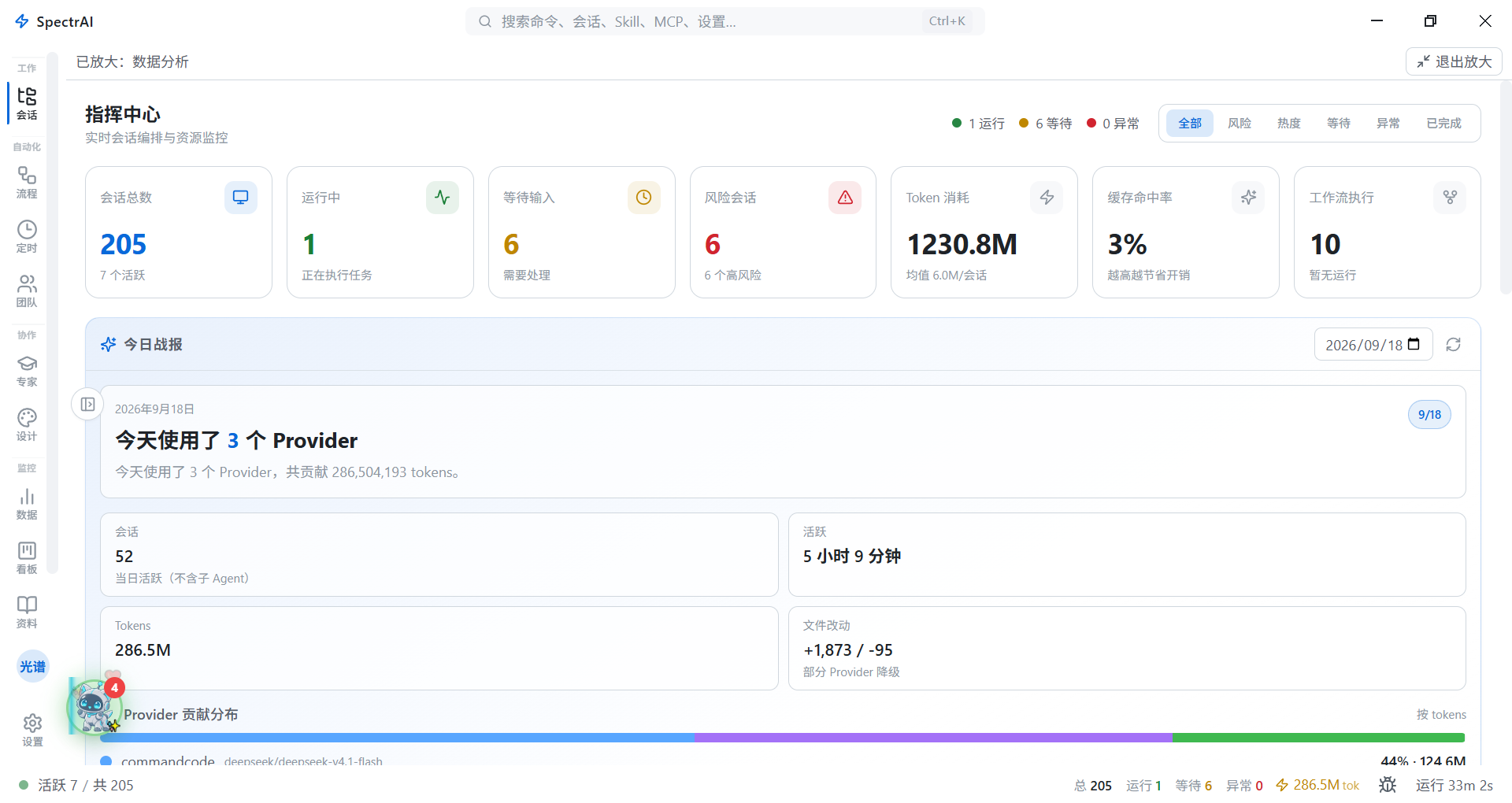Image resolution: width=1512 pixels, height=803 pixels.
Task: Expand the 风险会话 card
Action: coord(783,232)
